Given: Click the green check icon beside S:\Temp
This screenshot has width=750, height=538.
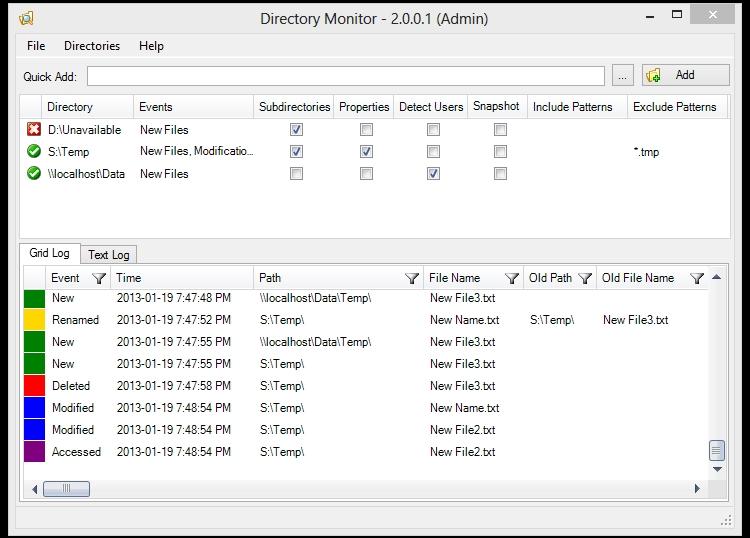Looking at the screenshot, I should pyautogui.click(x=34, y=152).
